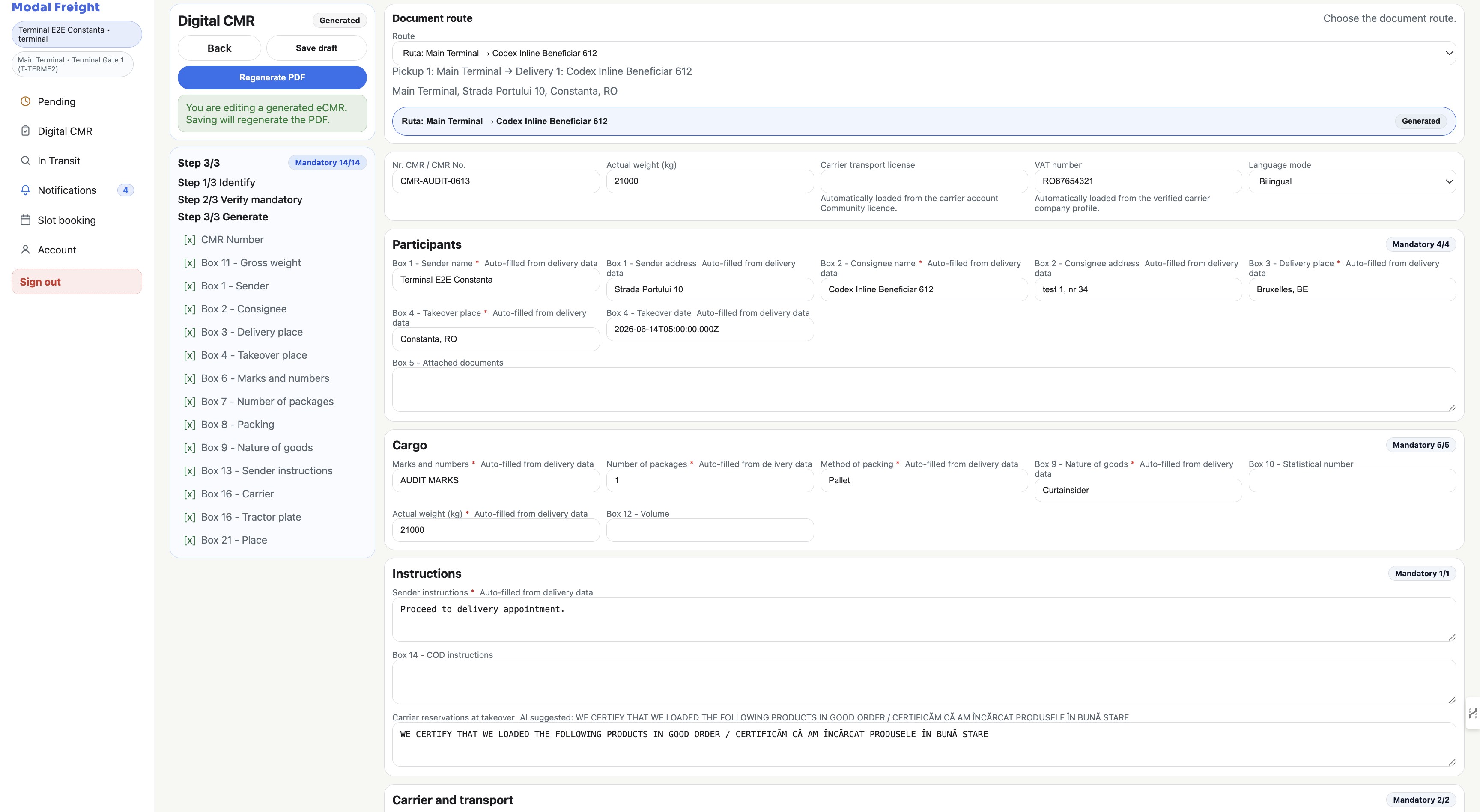Screen dimensions: 1480x812
Task: Open the Pending menu item
Action: [76, 101]
